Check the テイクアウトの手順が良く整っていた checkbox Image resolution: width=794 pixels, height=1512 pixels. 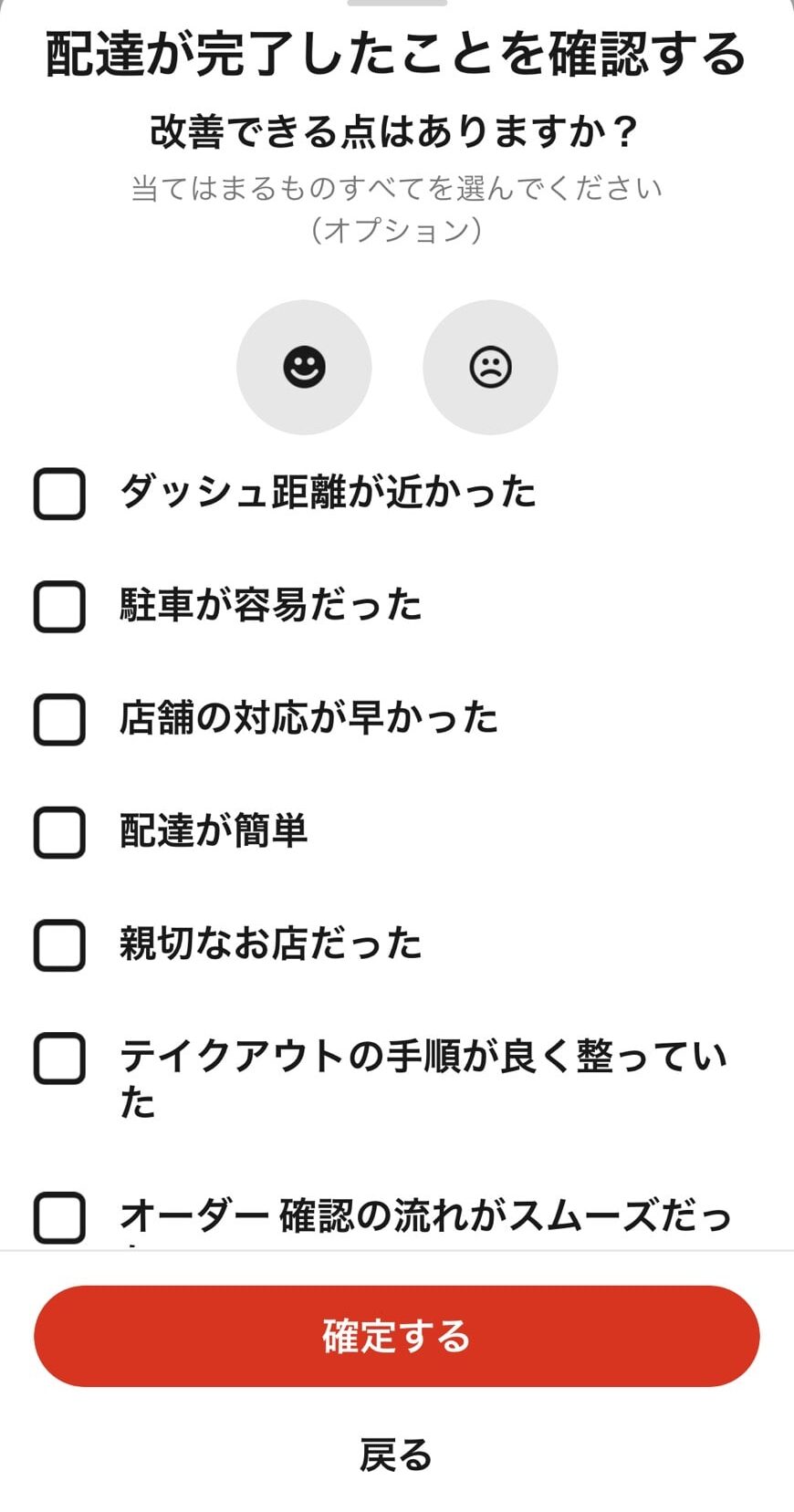59,1058
